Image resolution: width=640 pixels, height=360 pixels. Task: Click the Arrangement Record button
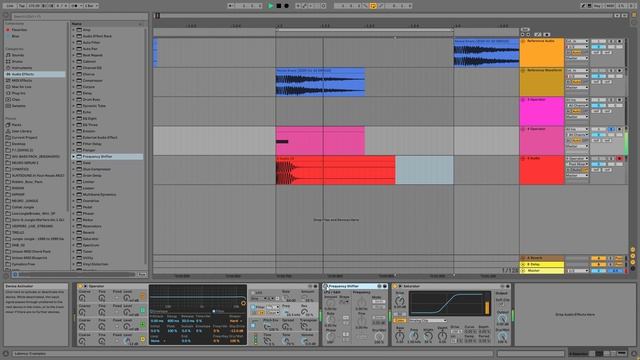click(x=287, y=6)
